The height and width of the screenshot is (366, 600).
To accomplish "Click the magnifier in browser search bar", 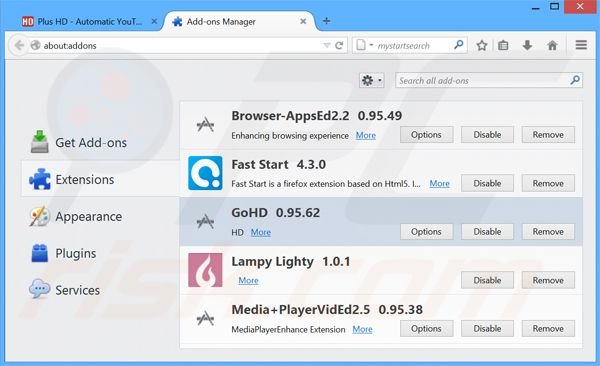I will (x=458, y=45).
